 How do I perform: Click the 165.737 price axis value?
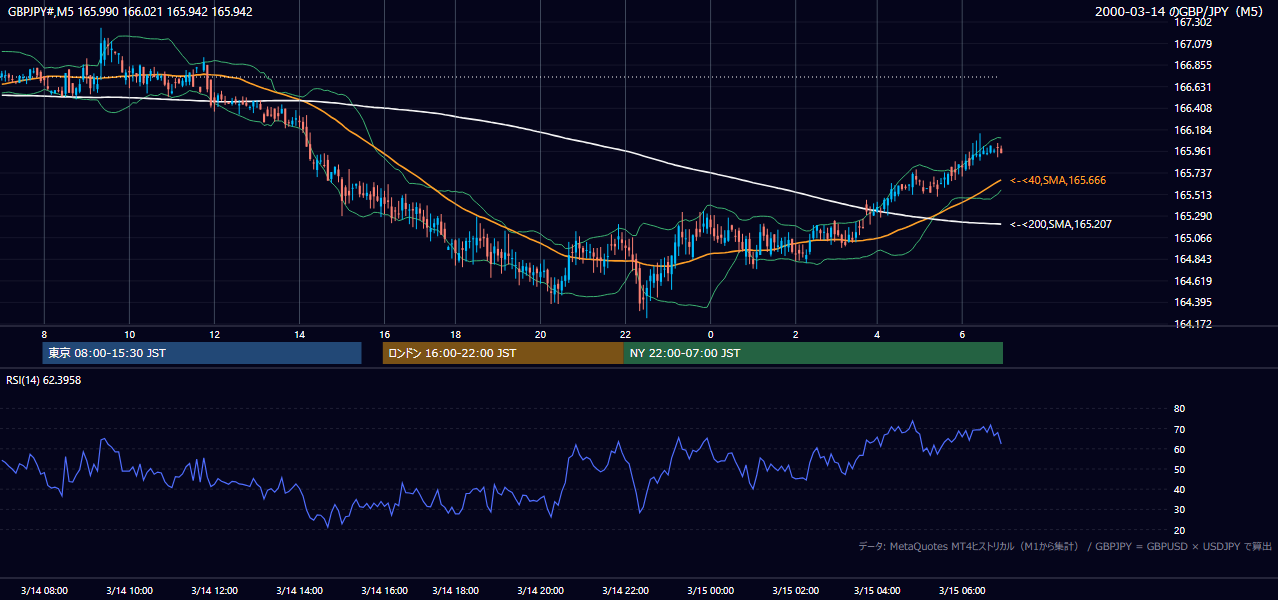click(1193, 173)
